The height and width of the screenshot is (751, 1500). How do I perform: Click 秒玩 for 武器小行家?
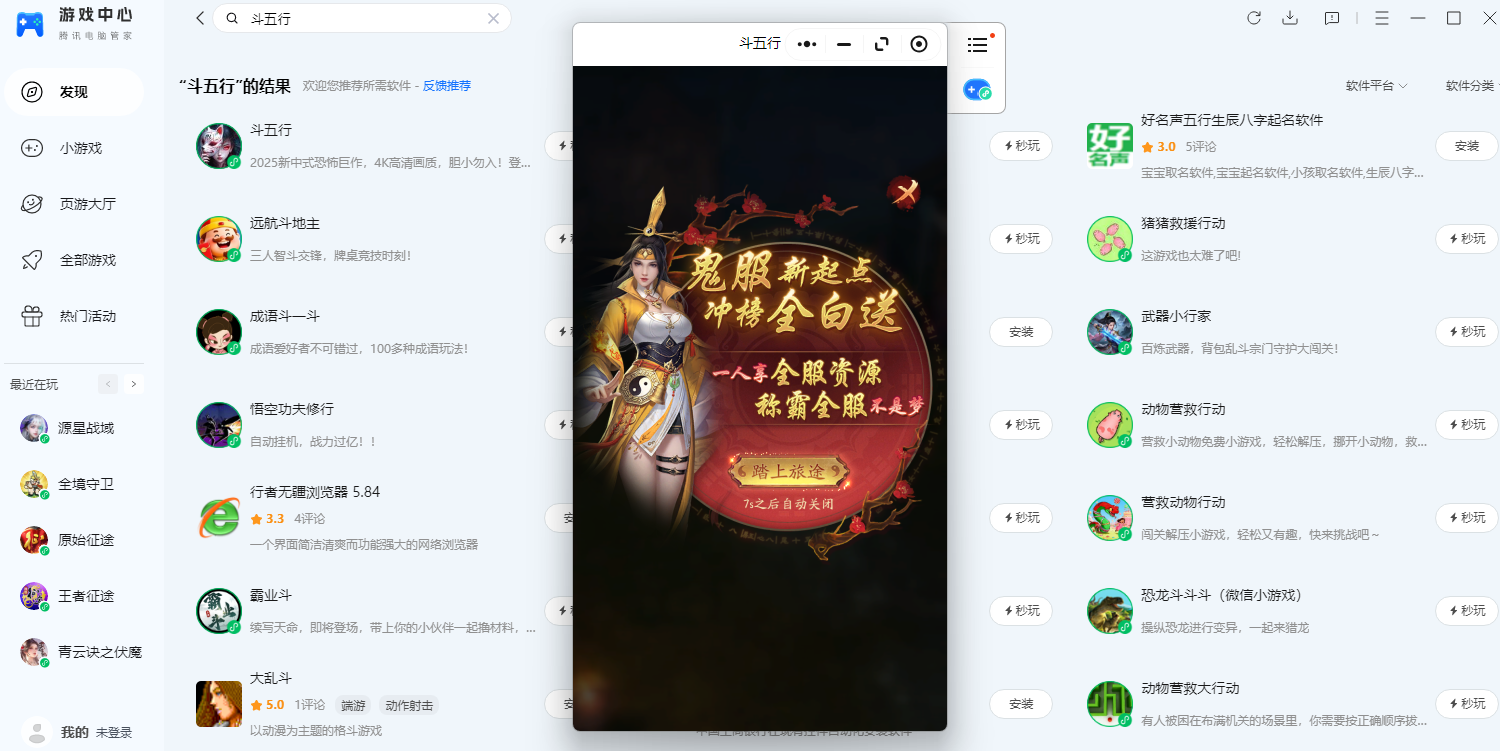pyautogui.click(x=1467, y=332)
